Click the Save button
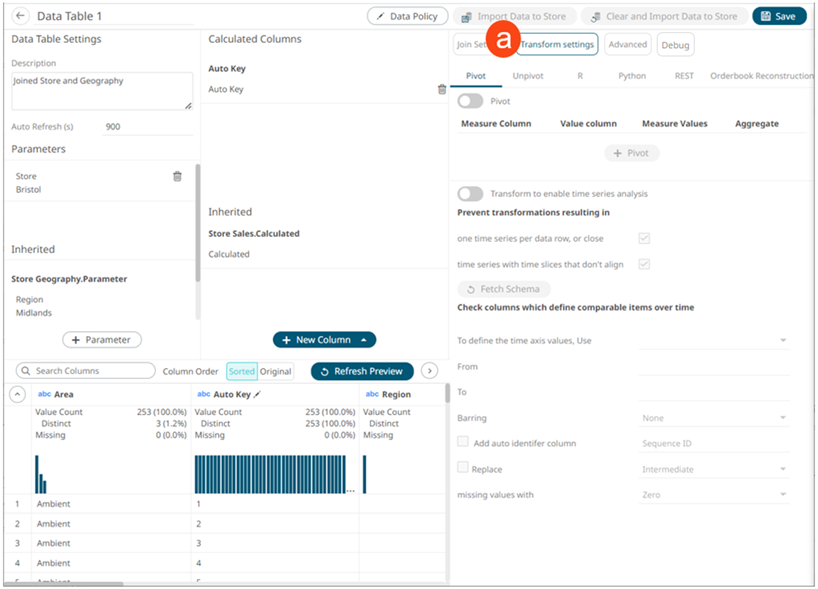The image size is (818, 589). pos(779,16)
